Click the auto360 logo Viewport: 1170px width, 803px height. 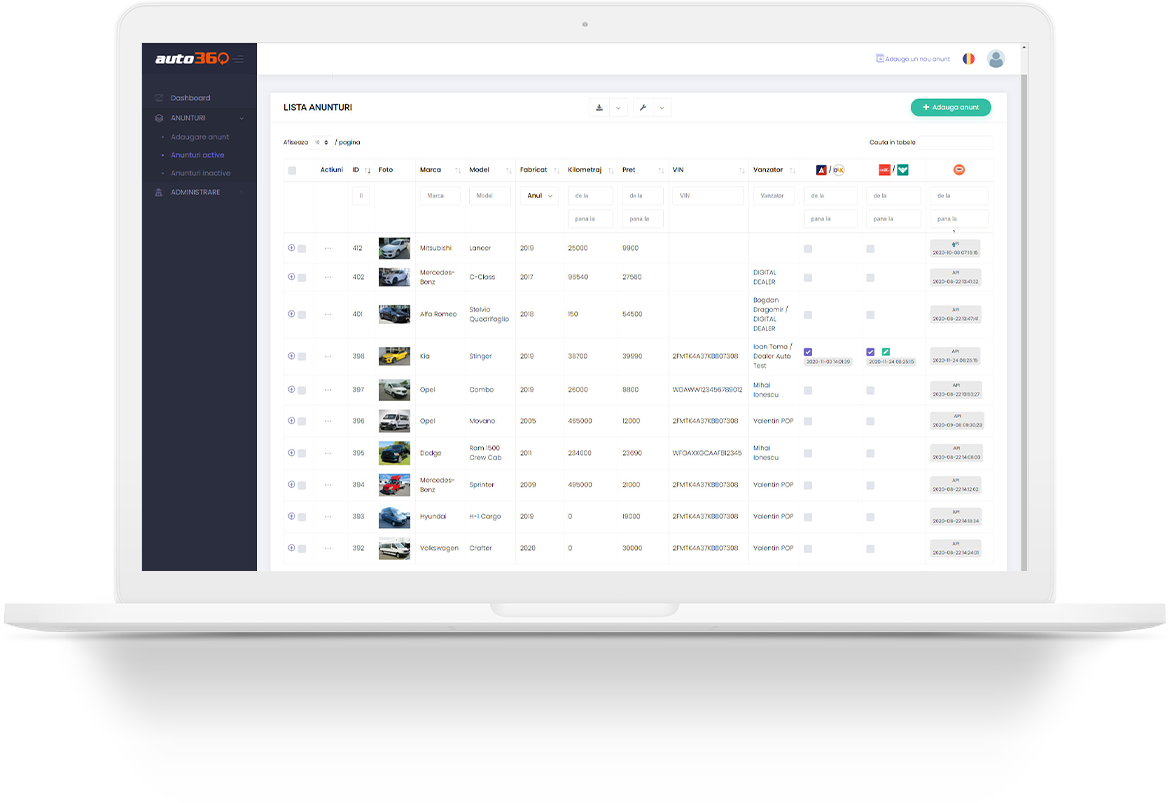tap(192, 58)
